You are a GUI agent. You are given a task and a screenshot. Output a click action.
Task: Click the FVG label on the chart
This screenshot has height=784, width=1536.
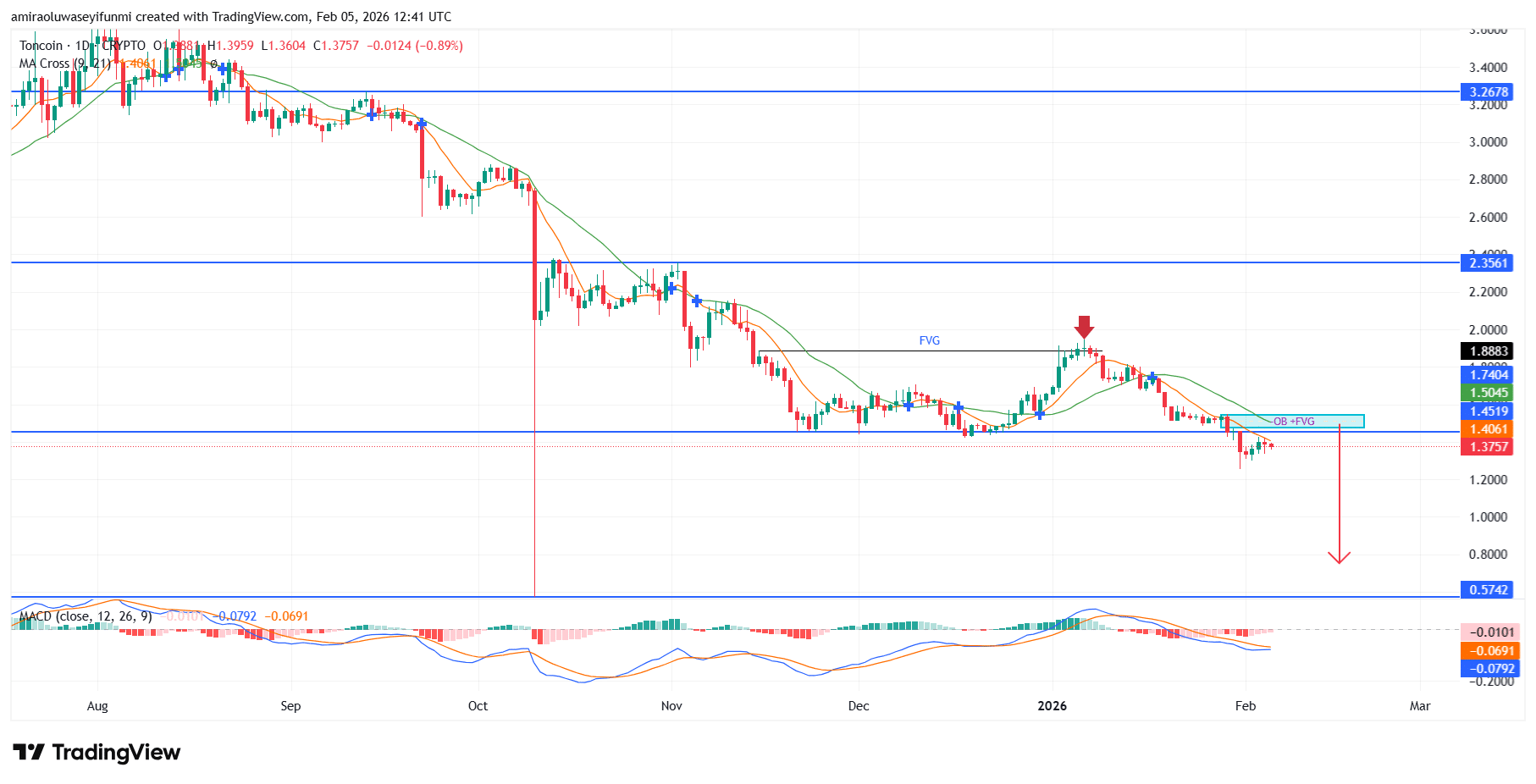tap(928, 340)
